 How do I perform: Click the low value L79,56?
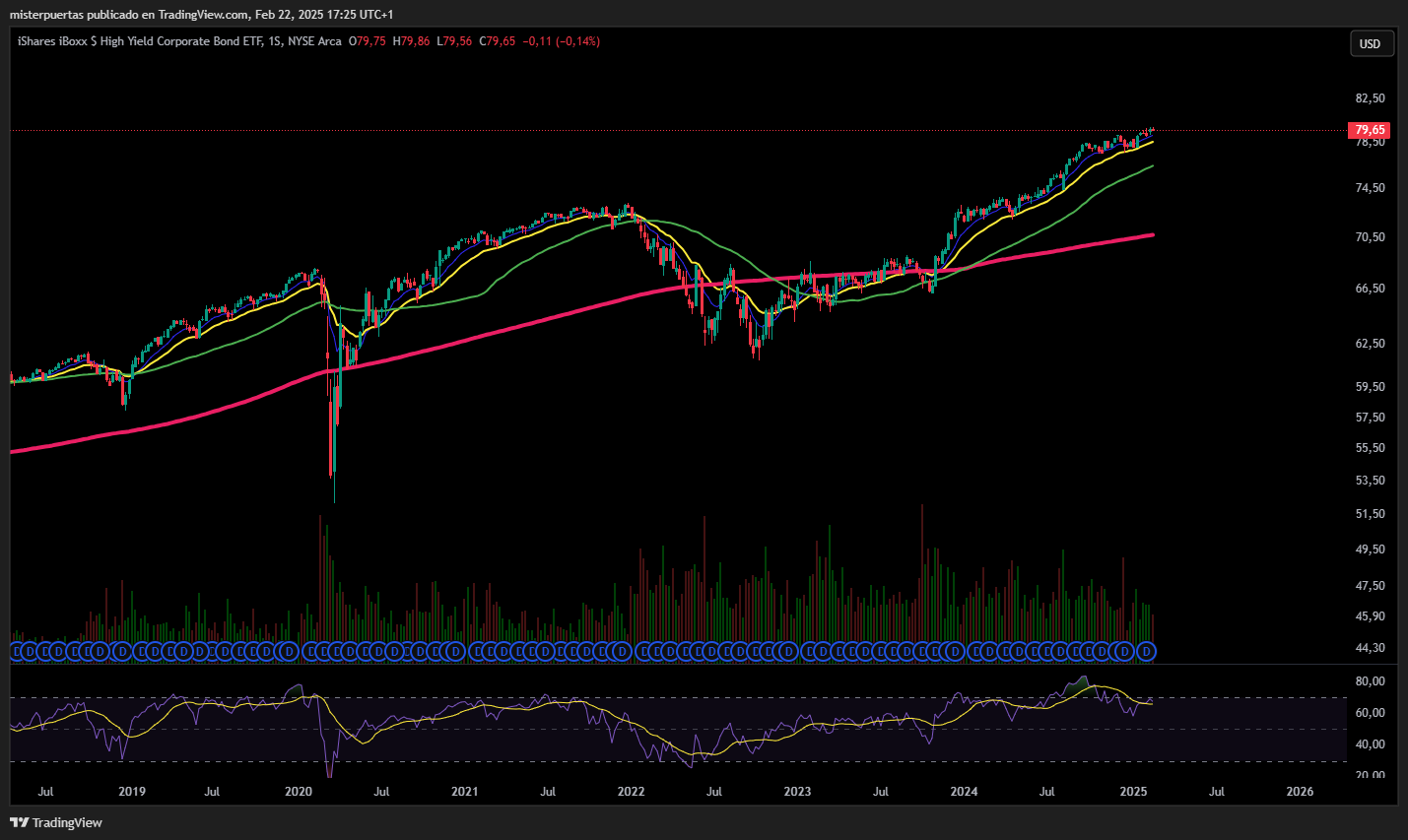point(454,41)
